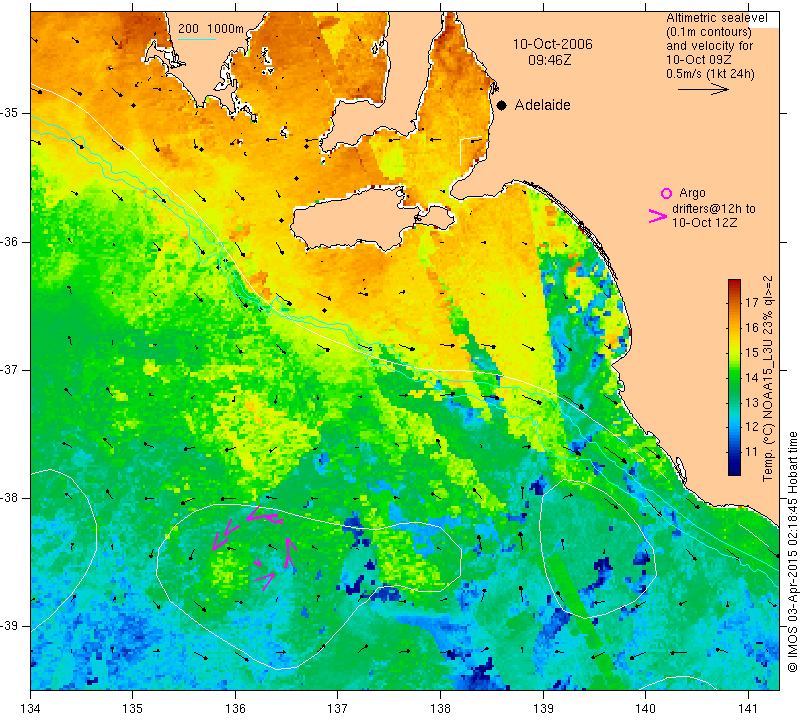The height and width of the screenshot is (720, 800).
Task: Click the longitude 141 axis label
Action: (x=748, y=709)
